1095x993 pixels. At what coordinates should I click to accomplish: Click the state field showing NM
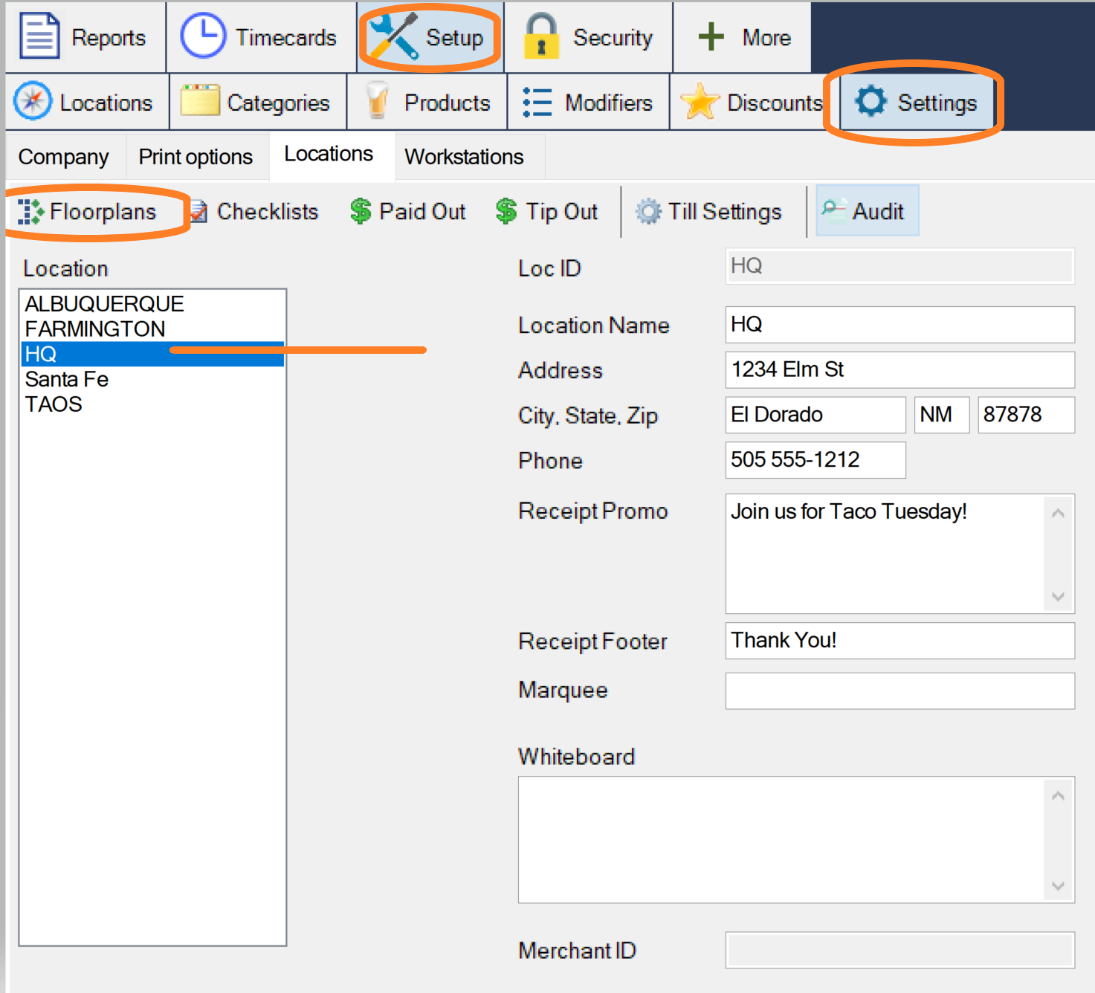[941, 415]
